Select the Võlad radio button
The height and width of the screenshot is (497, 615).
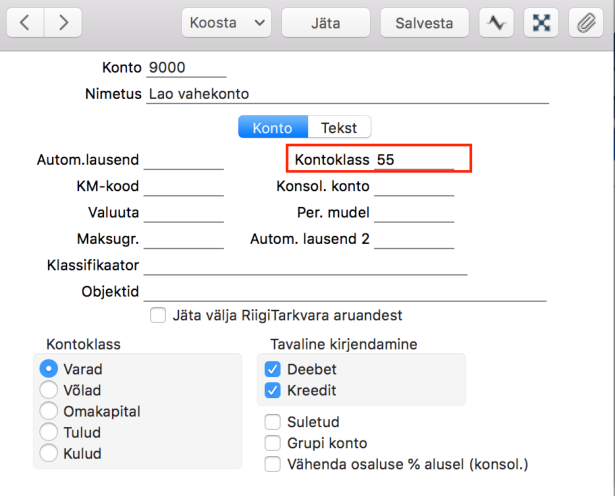(x=49, y=390)
